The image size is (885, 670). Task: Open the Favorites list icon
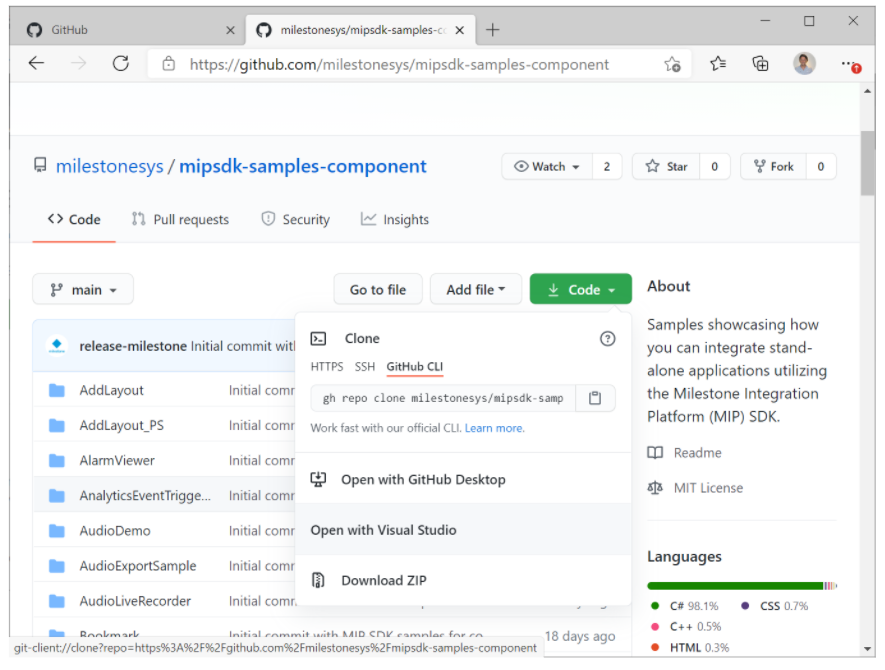(x=718, y=64)
